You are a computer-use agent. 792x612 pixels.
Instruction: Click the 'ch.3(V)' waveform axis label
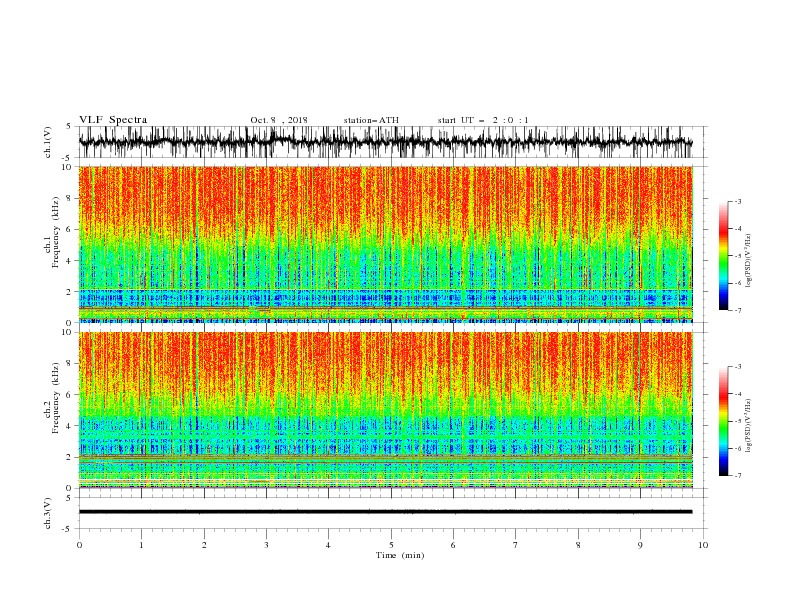[48, 513]
